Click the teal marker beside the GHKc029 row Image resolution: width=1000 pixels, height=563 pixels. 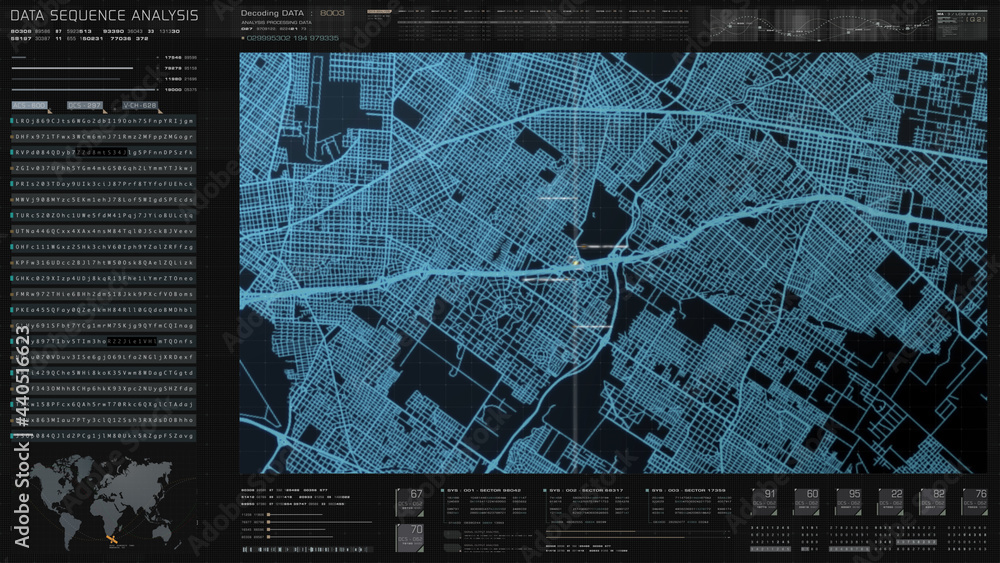pyautogui.click(x=11, y=279)
